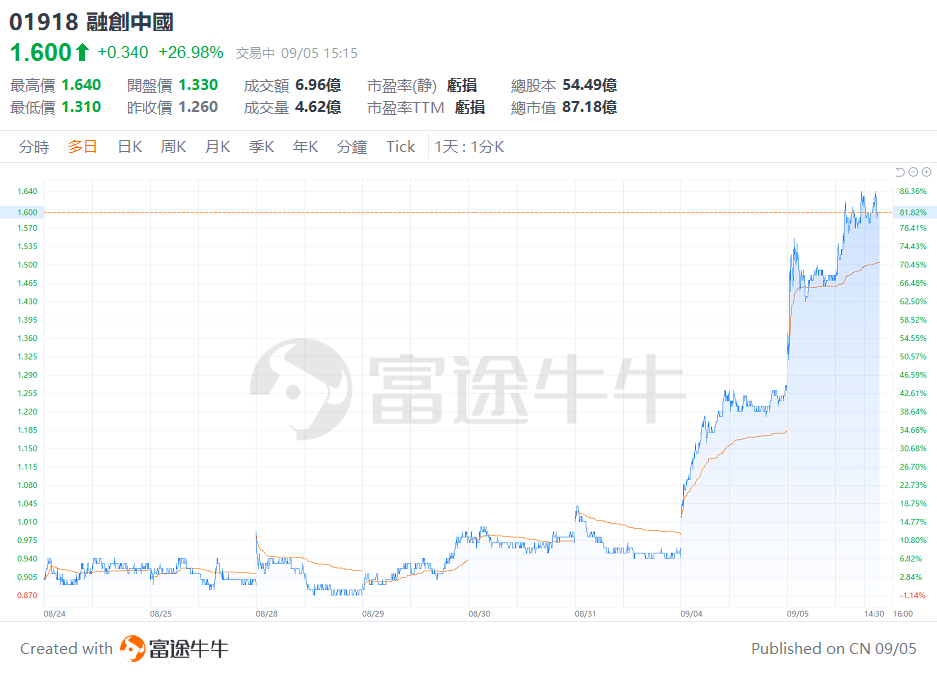Screen dimensions: 937x675
Task: Switch to the 分時 intraday tab
Action: [33, 147]
